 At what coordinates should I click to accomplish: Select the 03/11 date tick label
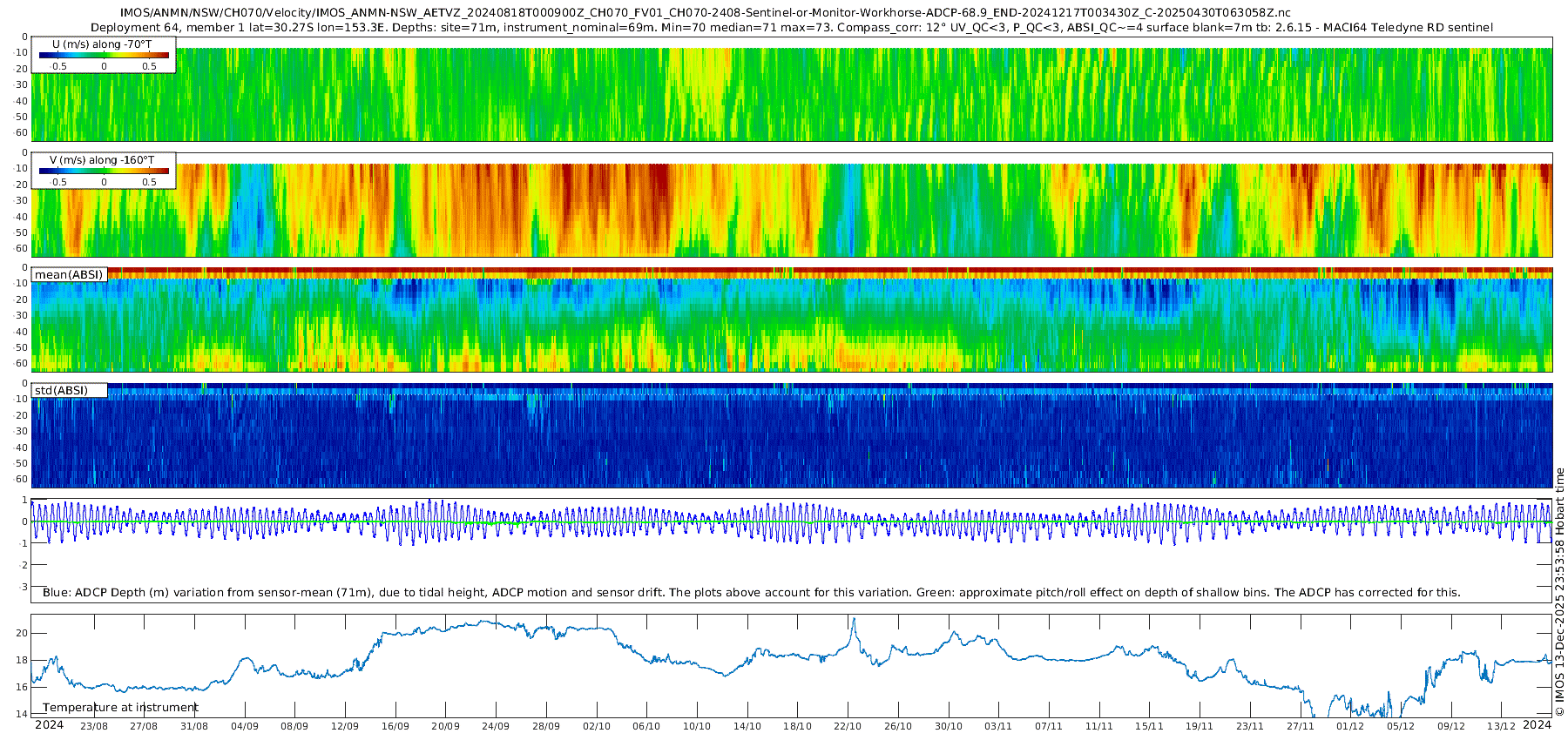click(998, 726)
